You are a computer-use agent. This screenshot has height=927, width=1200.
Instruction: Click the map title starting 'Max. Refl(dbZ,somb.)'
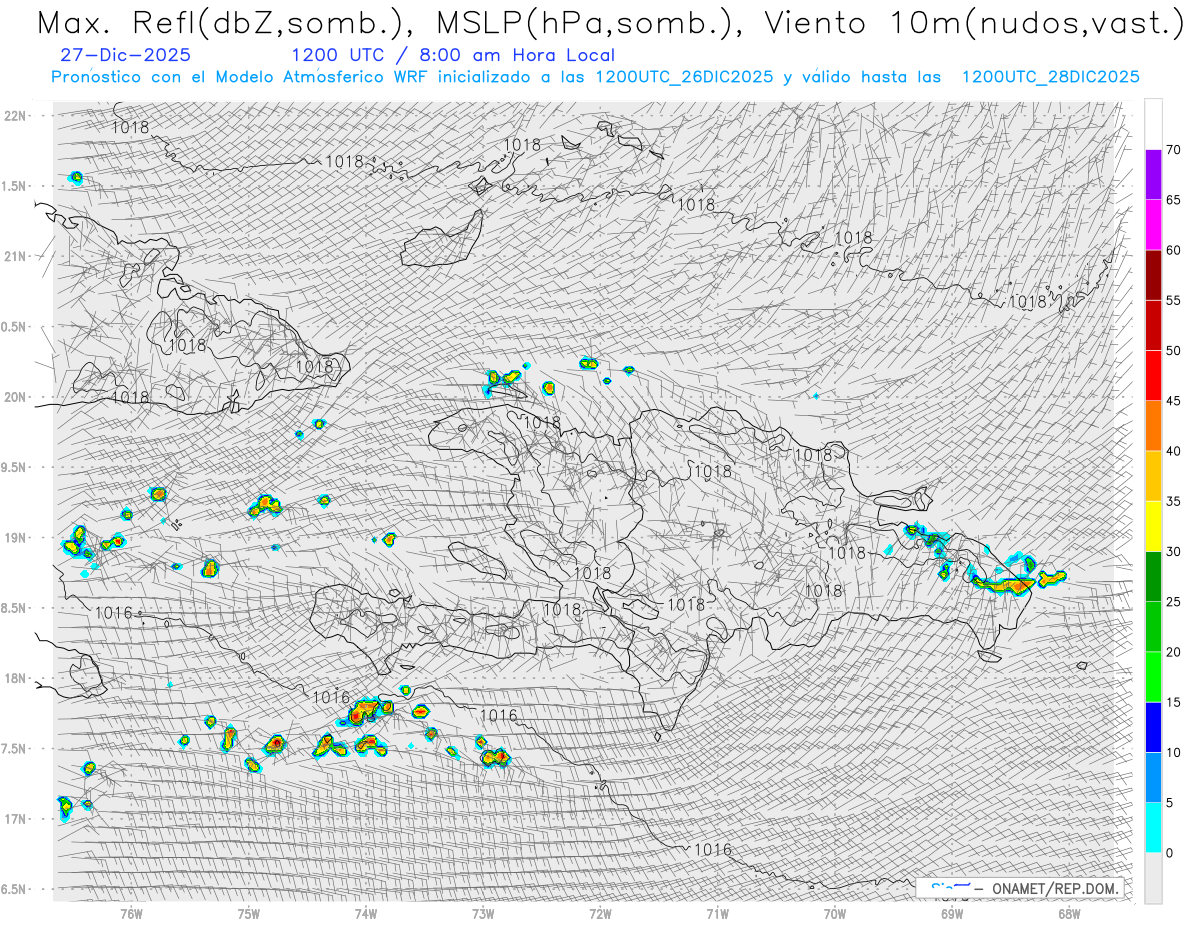[609, 23]
